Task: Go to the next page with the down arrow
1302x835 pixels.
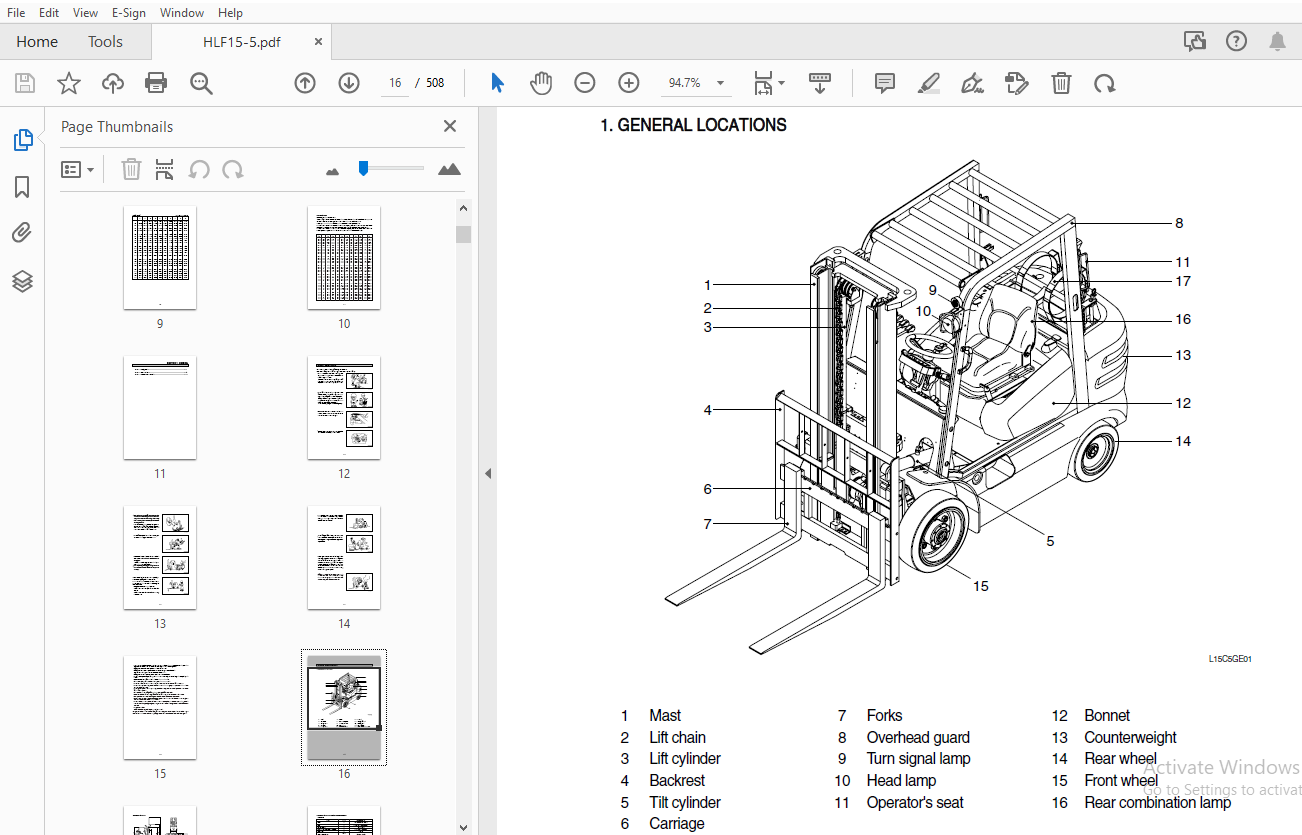Action: point(349,83)
